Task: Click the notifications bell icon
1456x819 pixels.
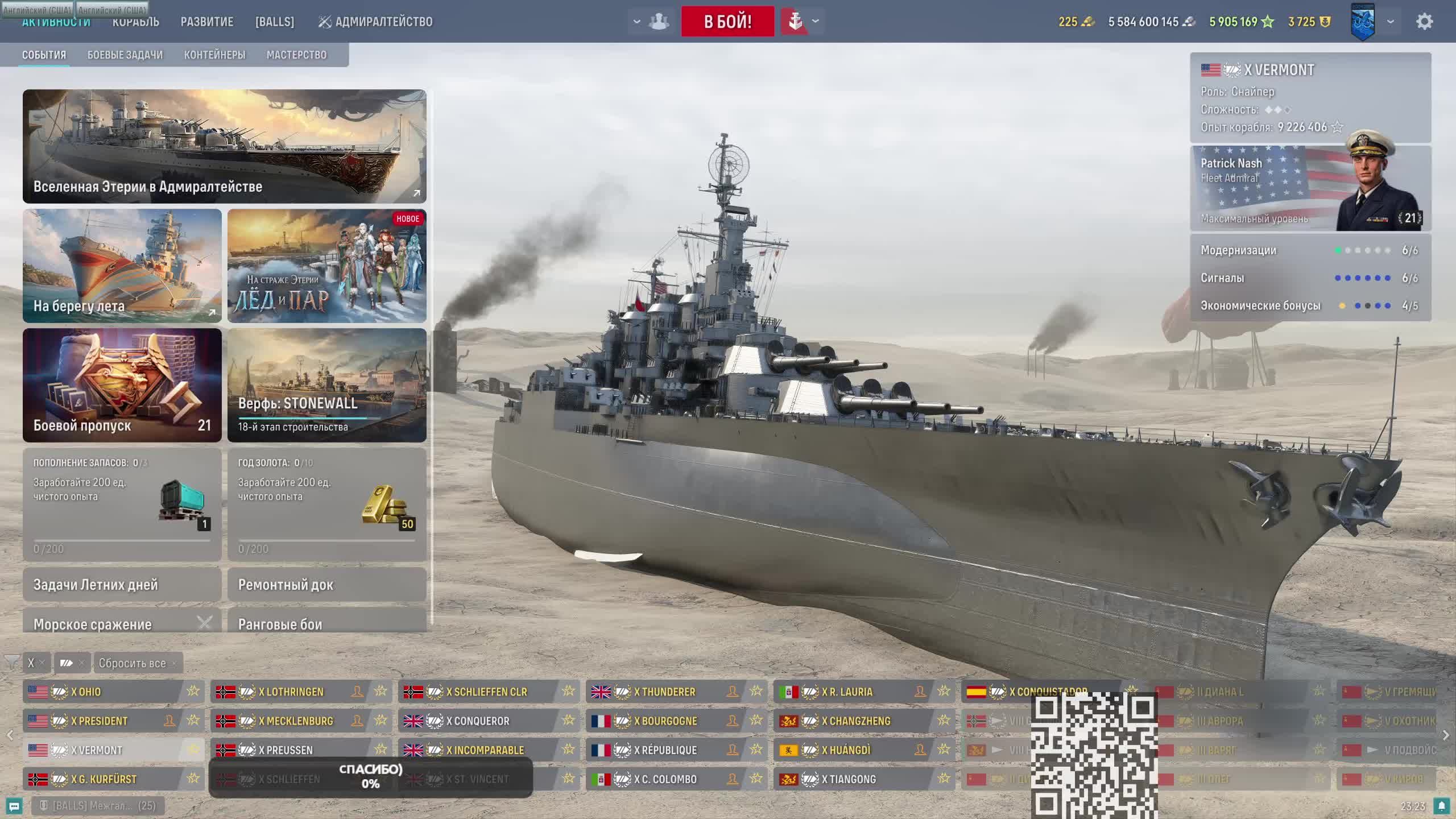Action: 1441,805
